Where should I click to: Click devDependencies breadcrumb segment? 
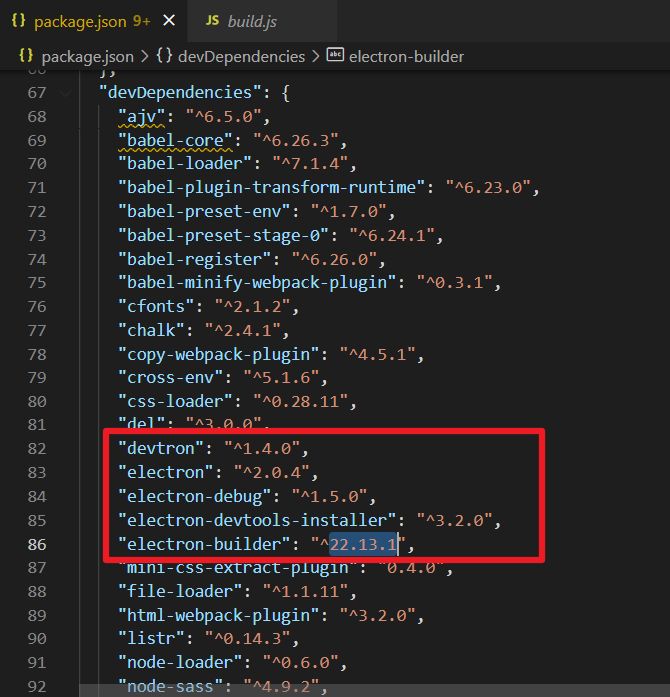click(x=241, y=57)
